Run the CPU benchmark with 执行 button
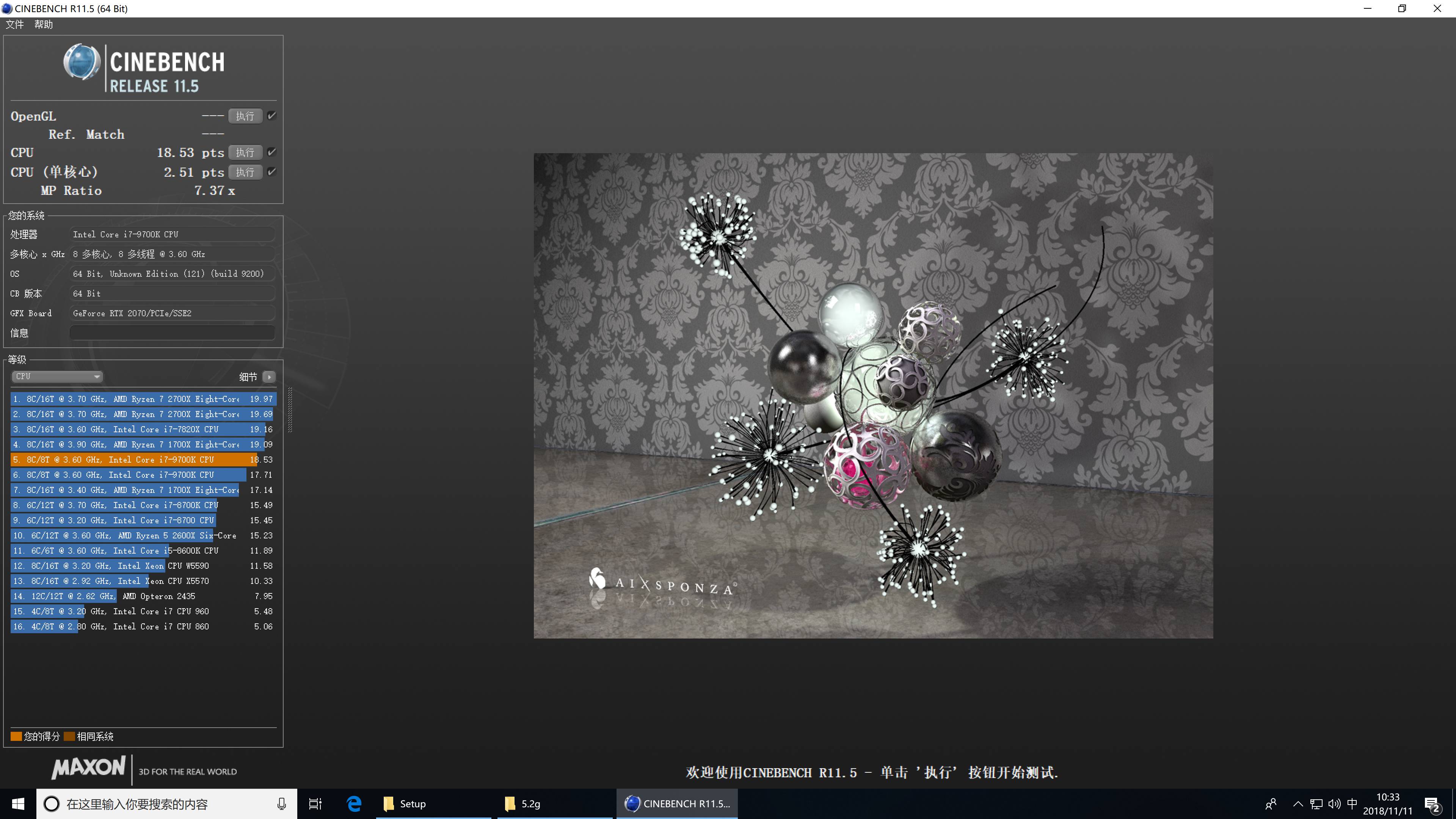This screenshot has width=1456, height=819. 245,152
